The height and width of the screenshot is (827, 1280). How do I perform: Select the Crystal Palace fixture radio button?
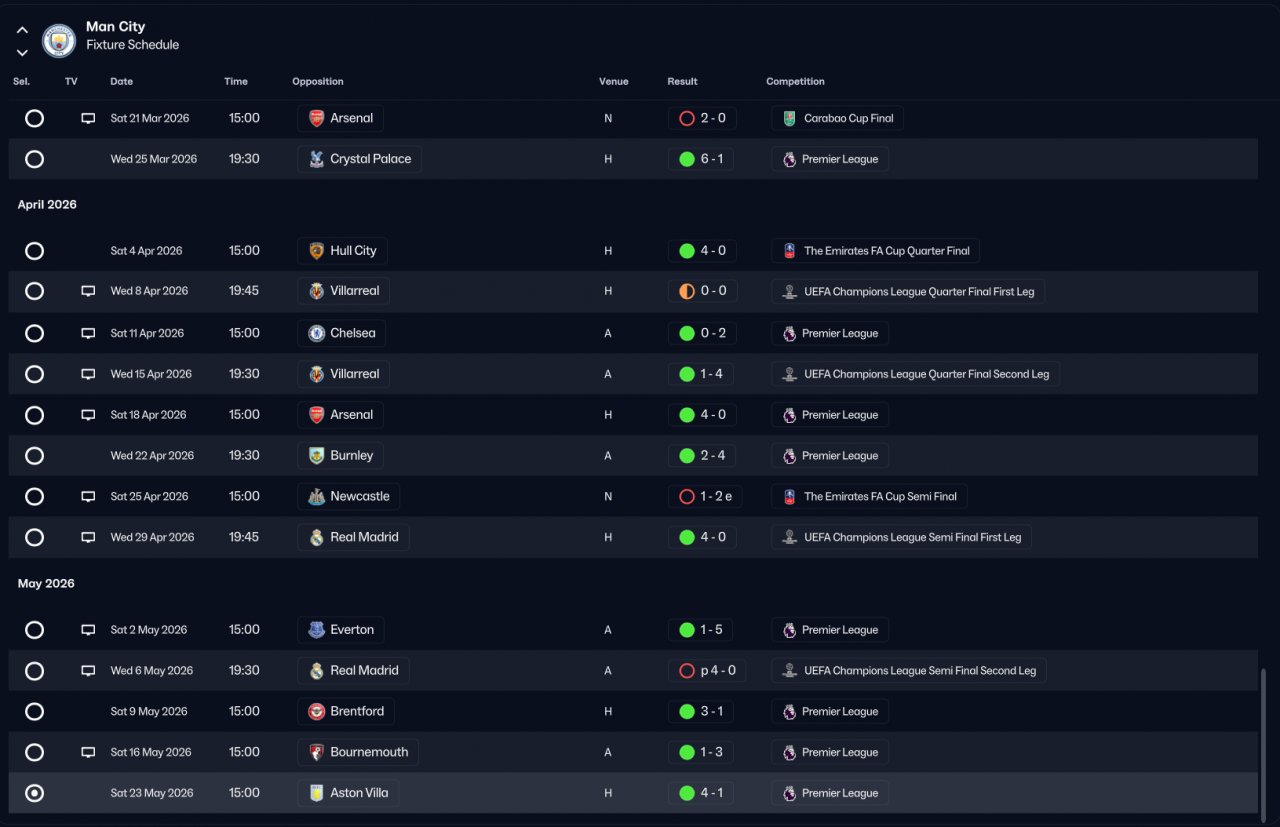(34, 159)
